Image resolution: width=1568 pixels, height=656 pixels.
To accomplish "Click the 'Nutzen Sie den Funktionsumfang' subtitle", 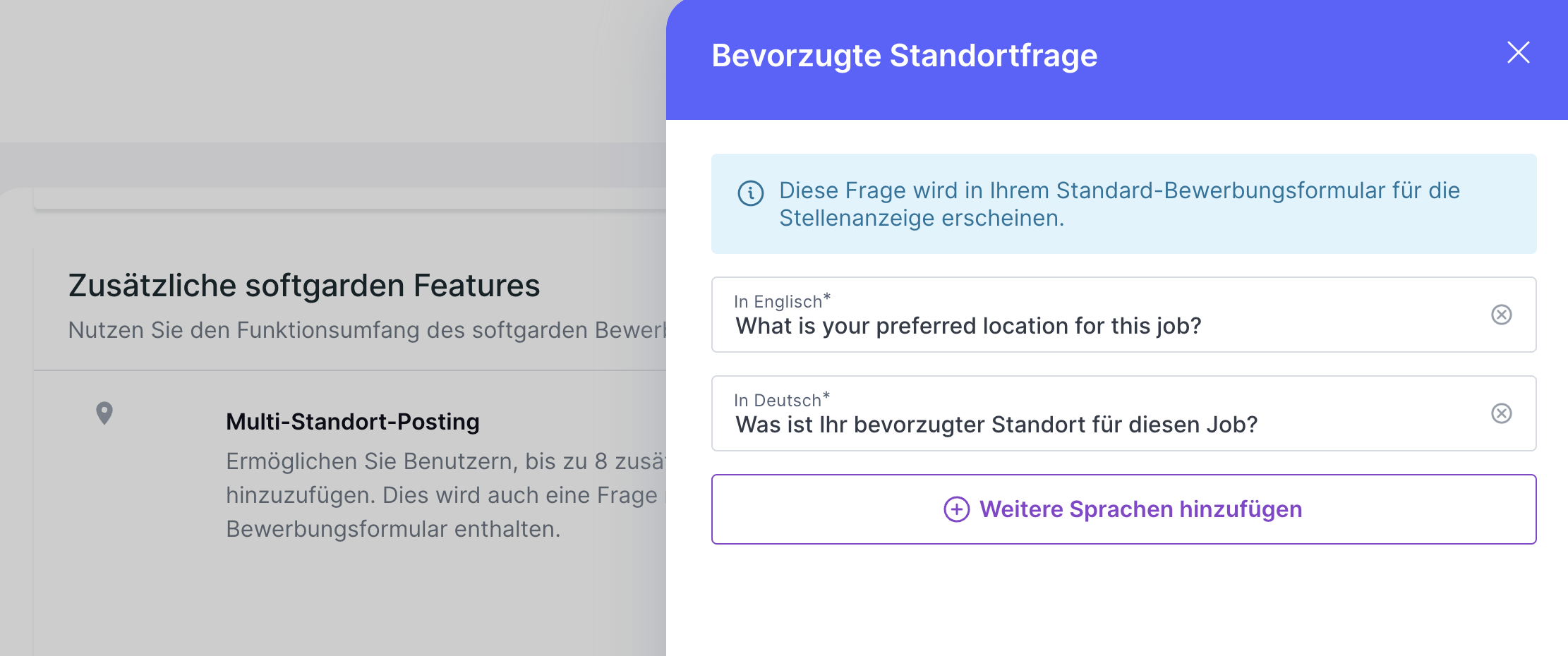I will 367,330.
